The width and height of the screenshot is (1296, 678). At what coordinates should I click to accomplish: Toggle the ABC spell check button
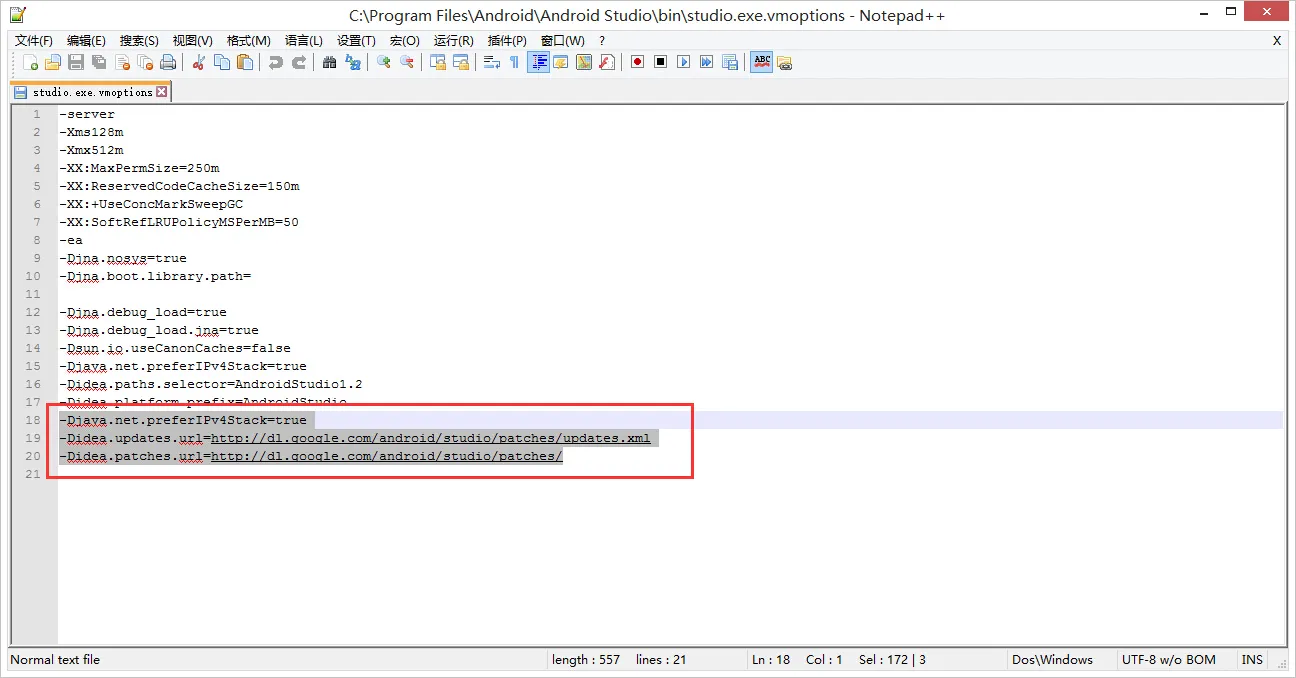click(x=762, y=62)
